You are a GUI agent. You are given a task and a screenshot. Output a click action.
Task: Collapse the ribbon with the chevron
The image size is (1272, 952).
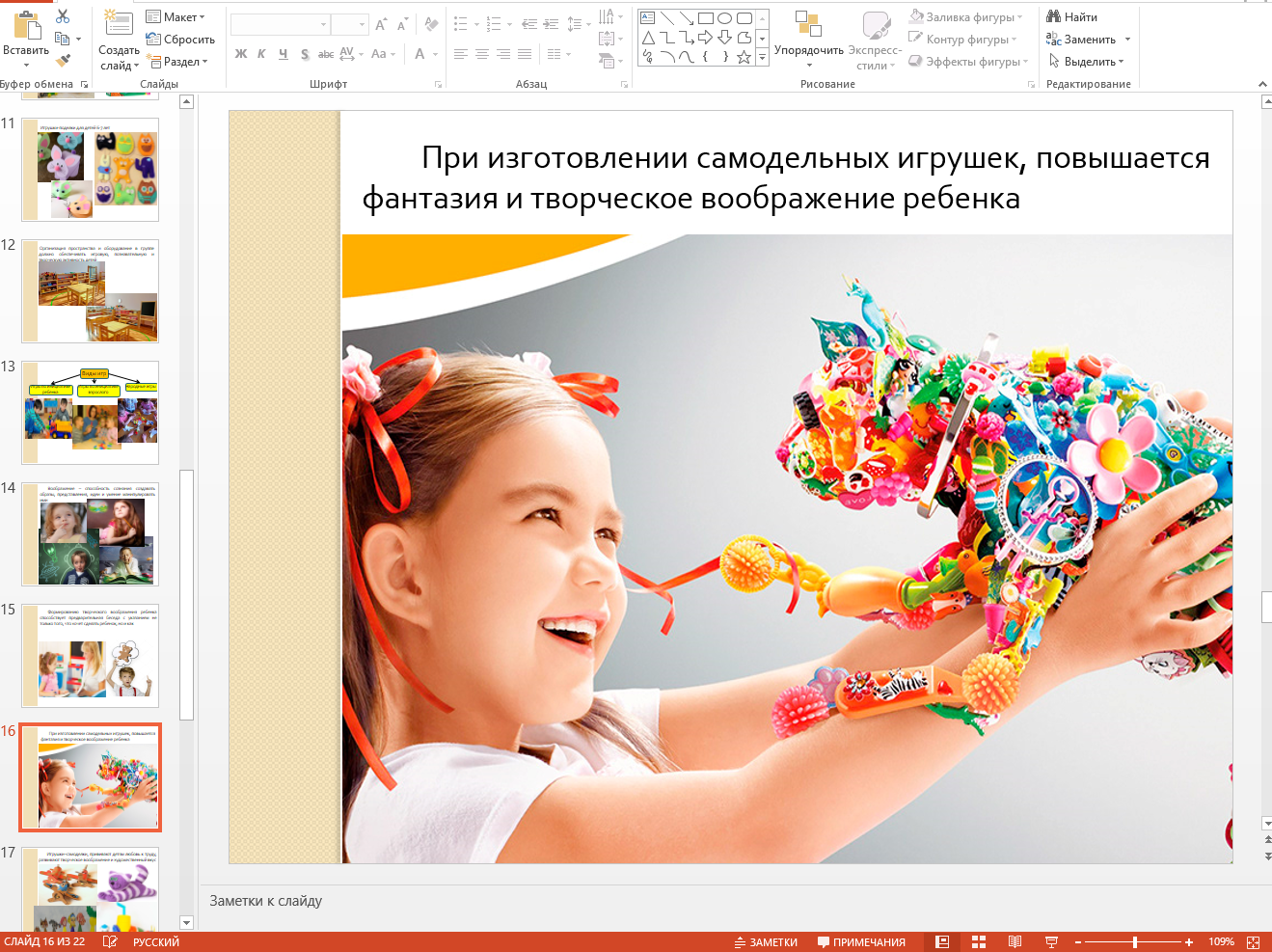[1263, 85]
